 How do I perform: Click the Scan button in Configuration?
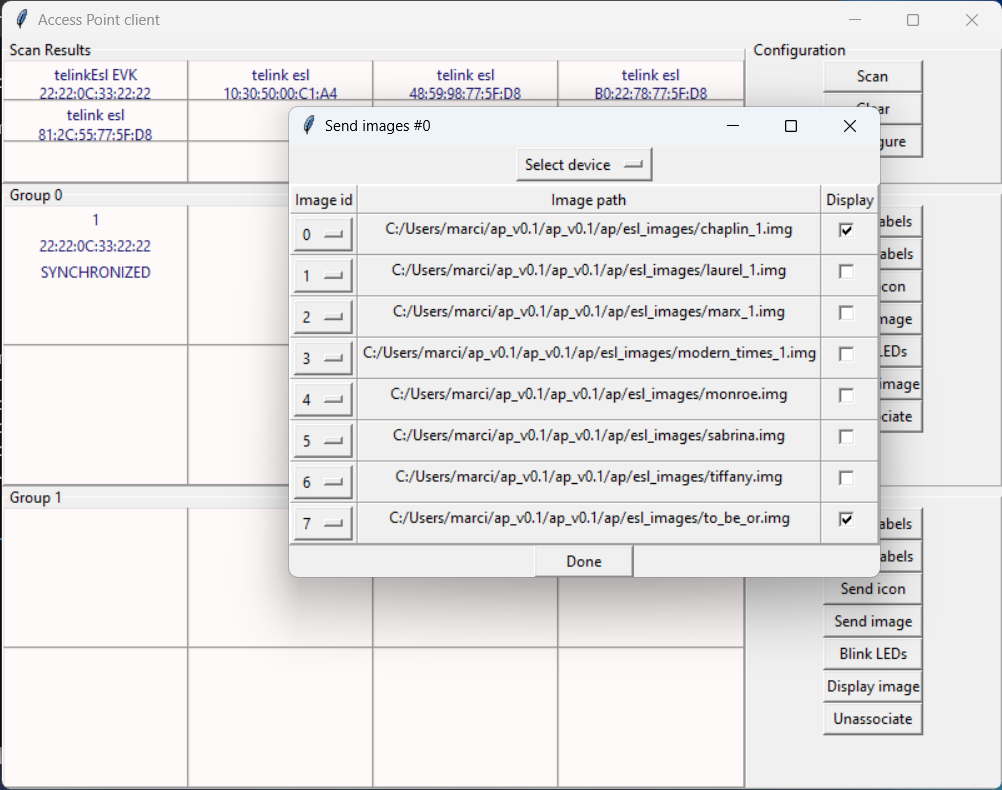click(873, 77)
